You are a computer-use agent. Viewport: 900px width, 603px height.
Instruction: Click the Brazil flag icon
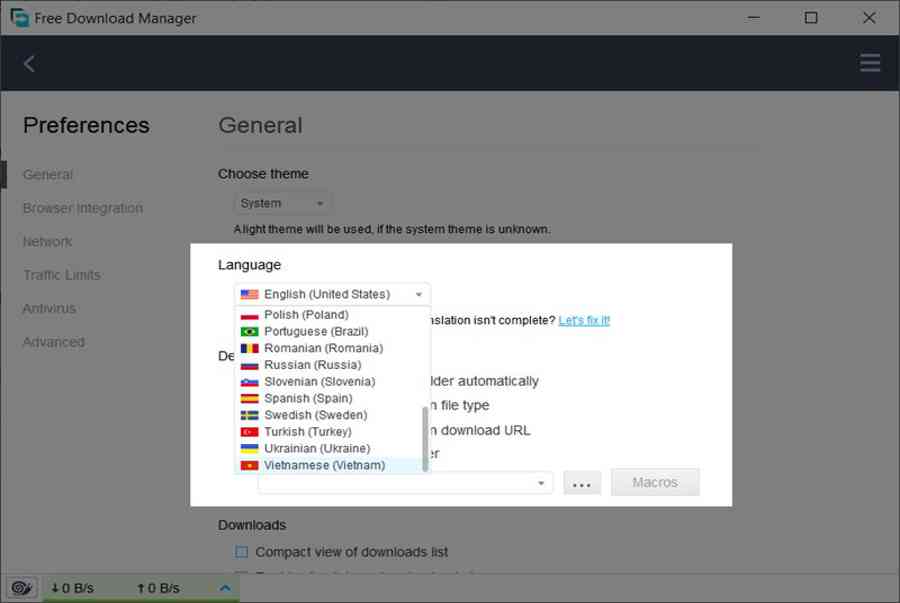249,332
